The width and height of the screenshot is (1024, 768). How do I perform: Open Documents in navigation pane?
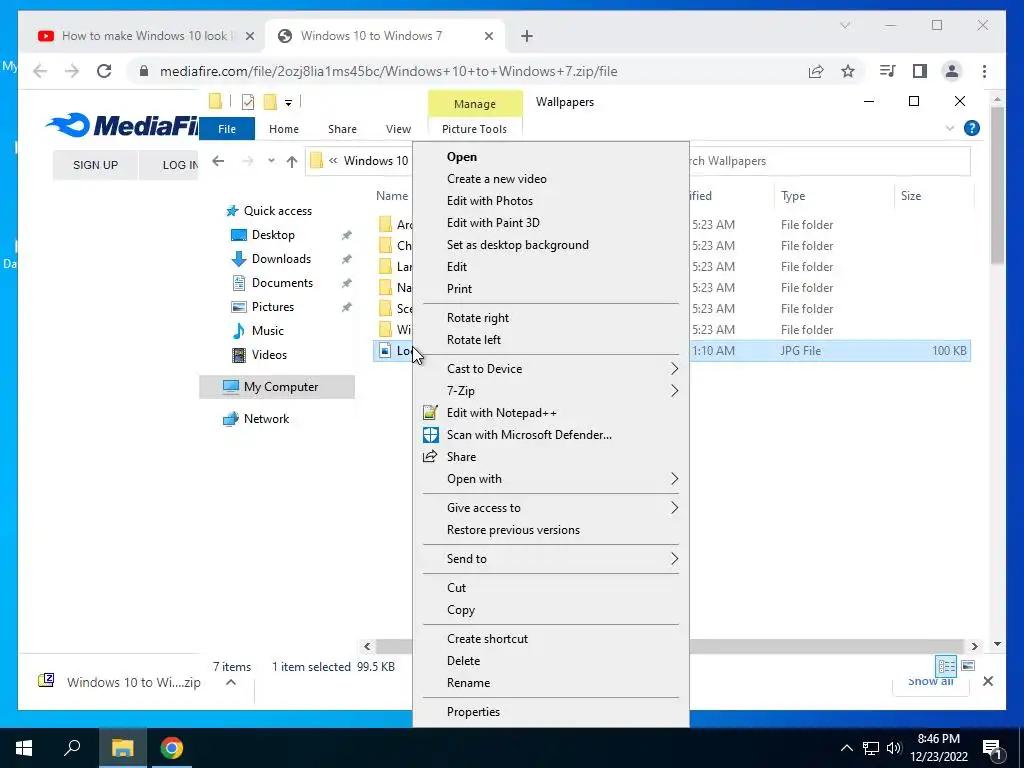pyautogui.click(x=282, y=283)
